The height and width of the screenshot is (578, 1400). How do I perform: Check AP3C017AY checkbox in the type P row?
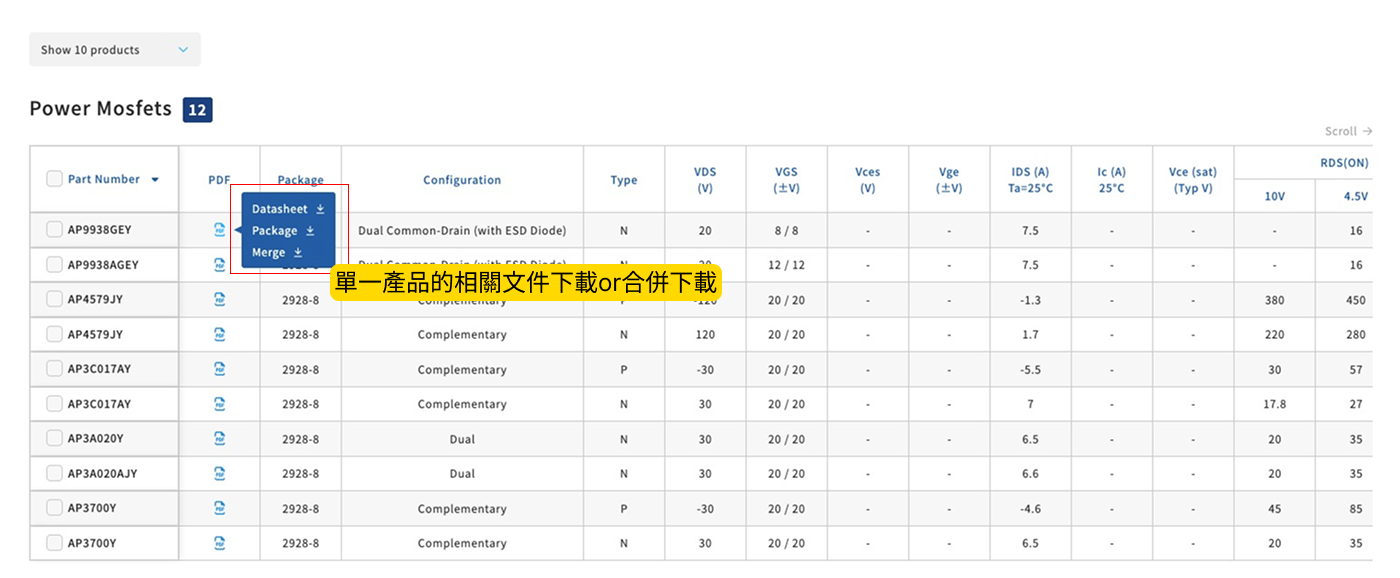pos(54,369)
